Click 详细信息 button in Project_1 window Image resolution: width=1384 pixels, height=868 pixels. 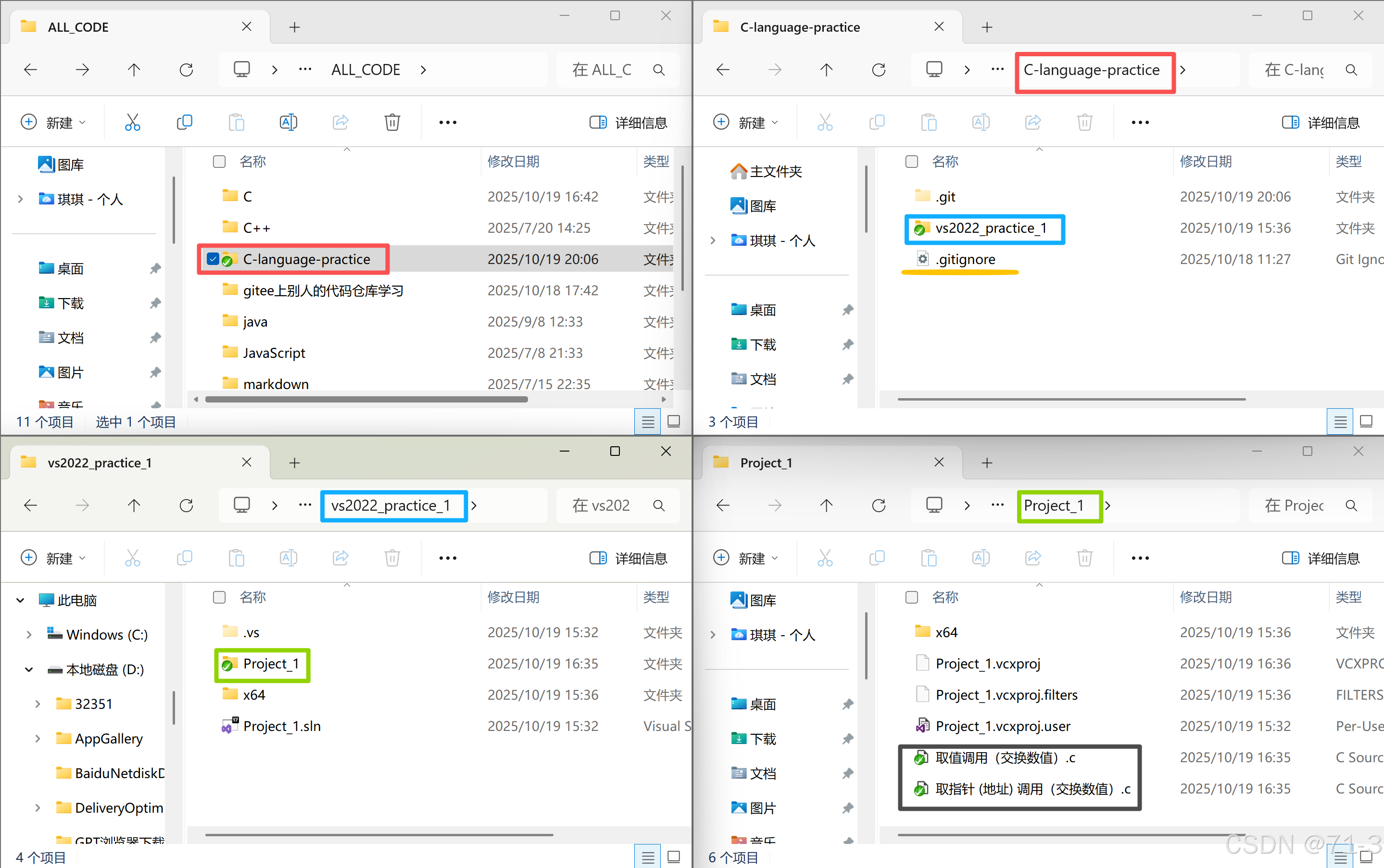1321,558
